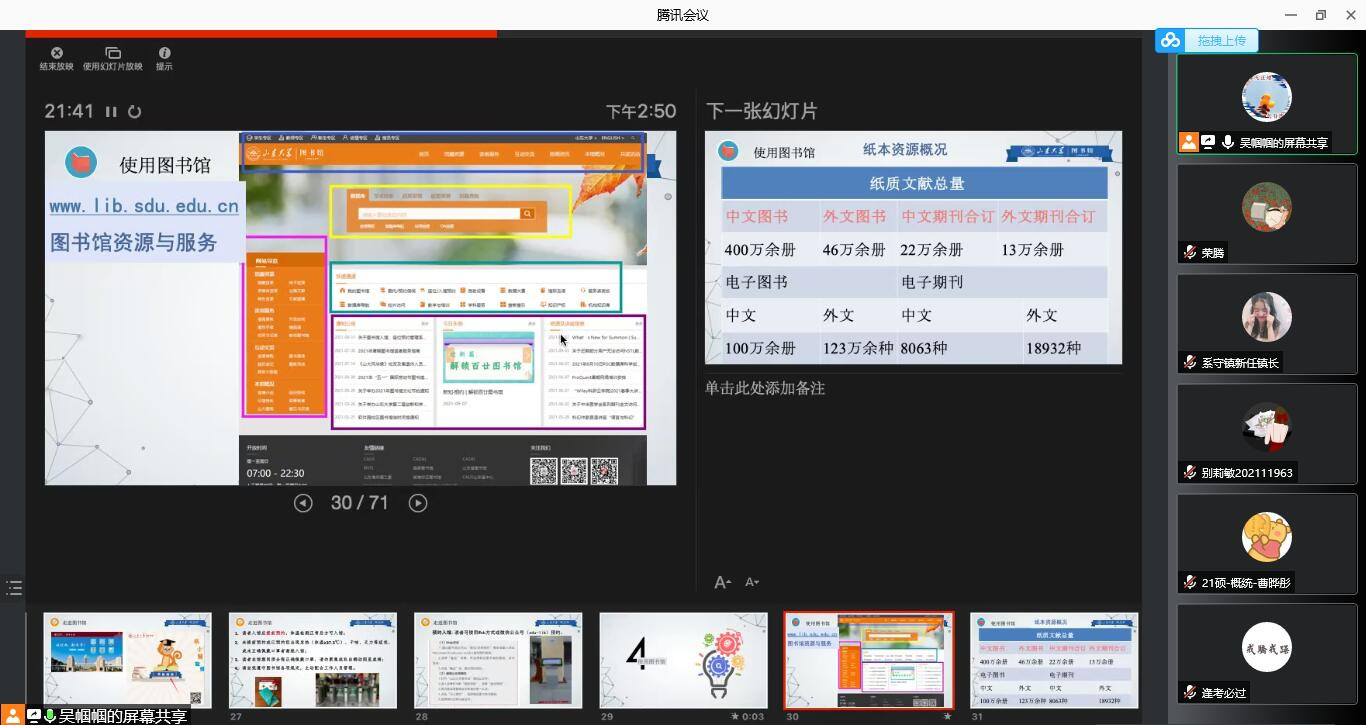Open the 提示 tips info icon
Viewport: 1366px width, 725px height.
click(164, 54)
